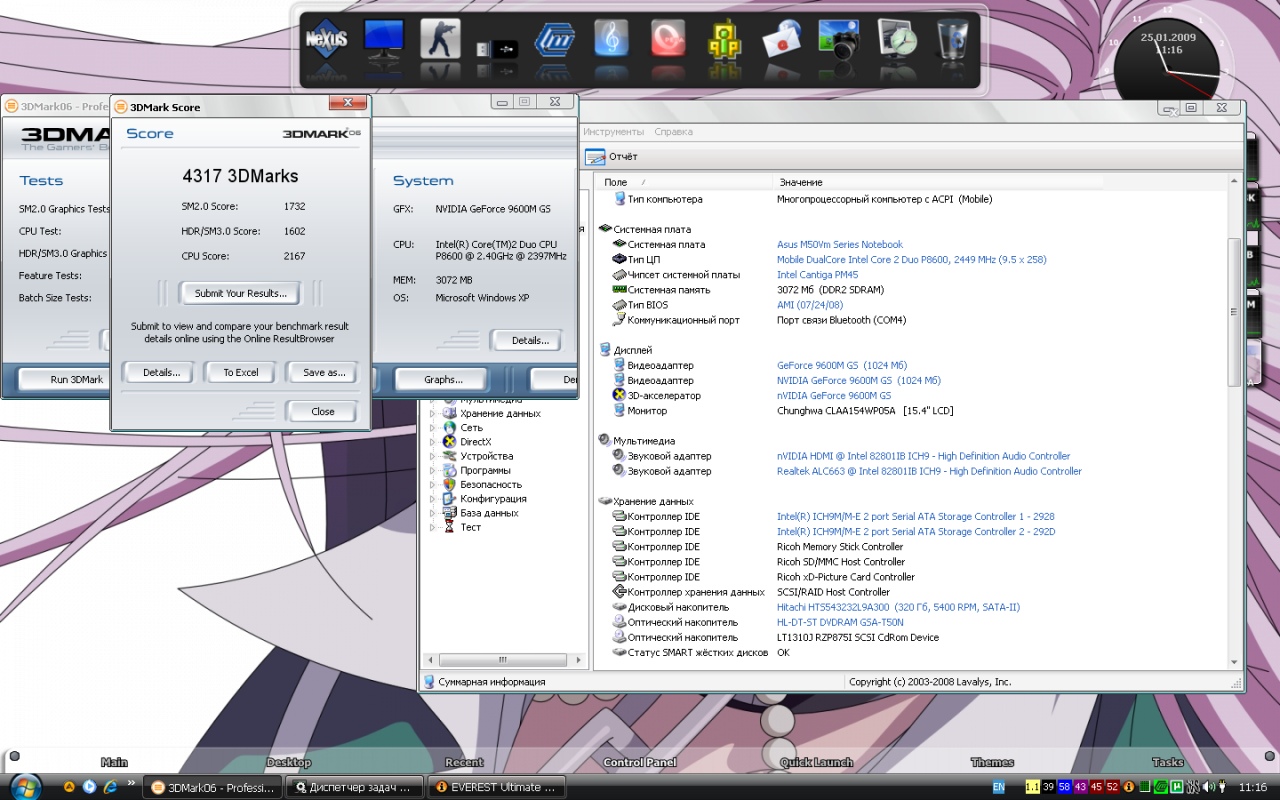The height and width of the screenshot is (800, 1280).
Task: Click the tree pane horizontal scrollbar right arrow
Action: click(x=578, y=660)
